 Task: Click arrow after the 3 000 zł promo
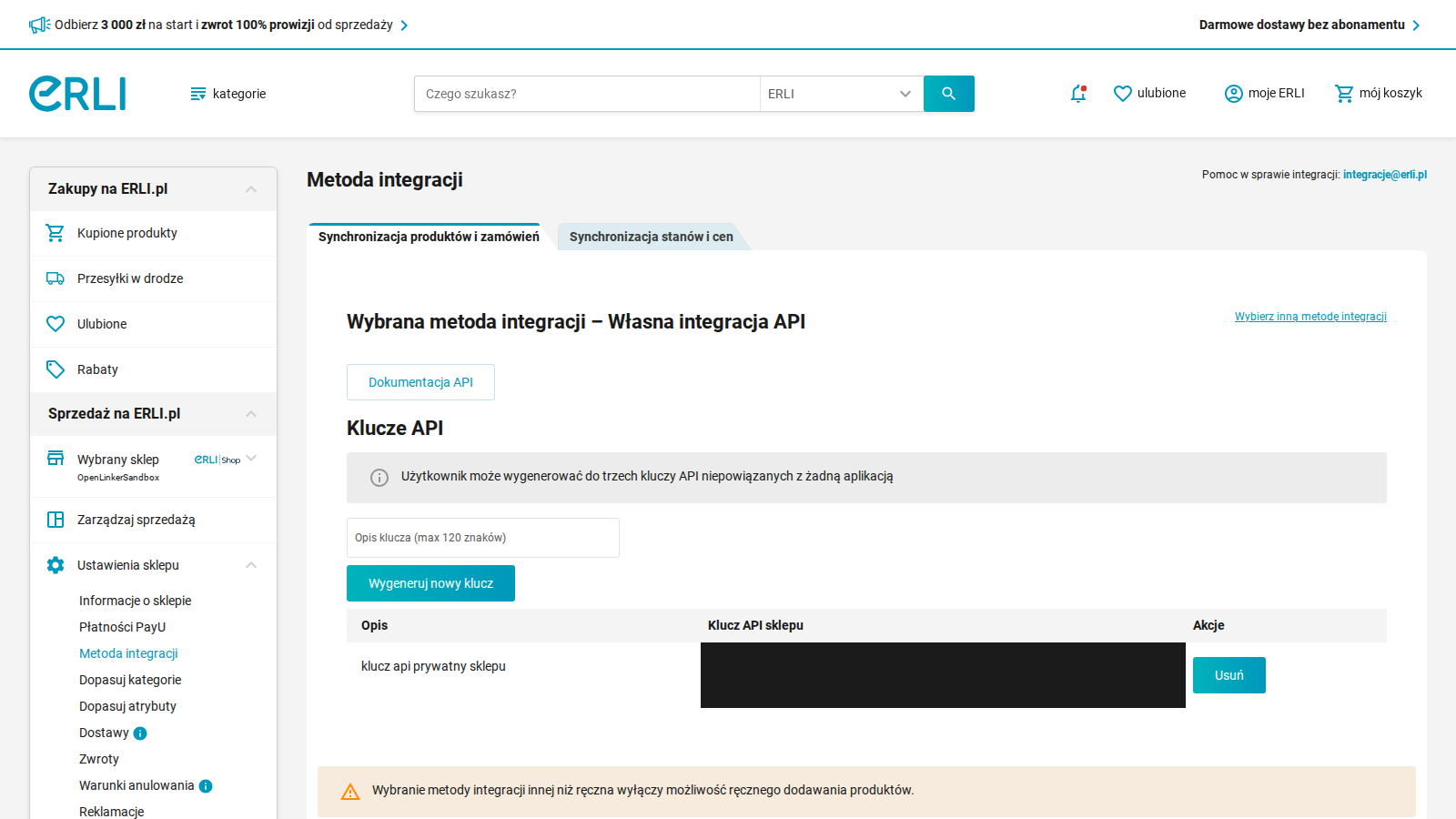coord(404,25)
